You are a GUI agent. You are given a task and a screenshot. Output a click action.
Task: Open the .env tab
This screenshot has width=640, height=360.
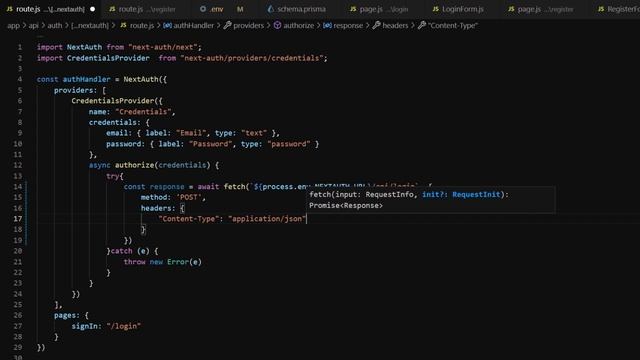tap(216, 9)
